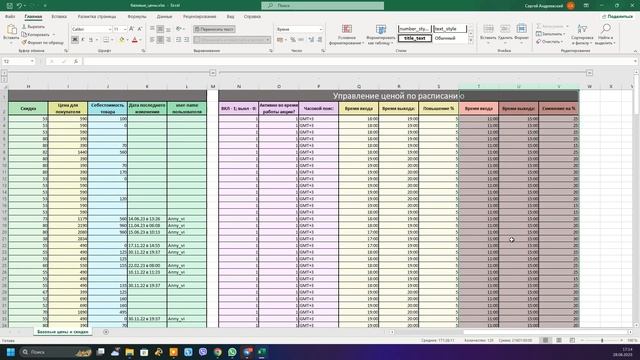The image size is (640, 360).
Task: Open Find & Select magnifier icon
Action: click(x=606, y=29)
